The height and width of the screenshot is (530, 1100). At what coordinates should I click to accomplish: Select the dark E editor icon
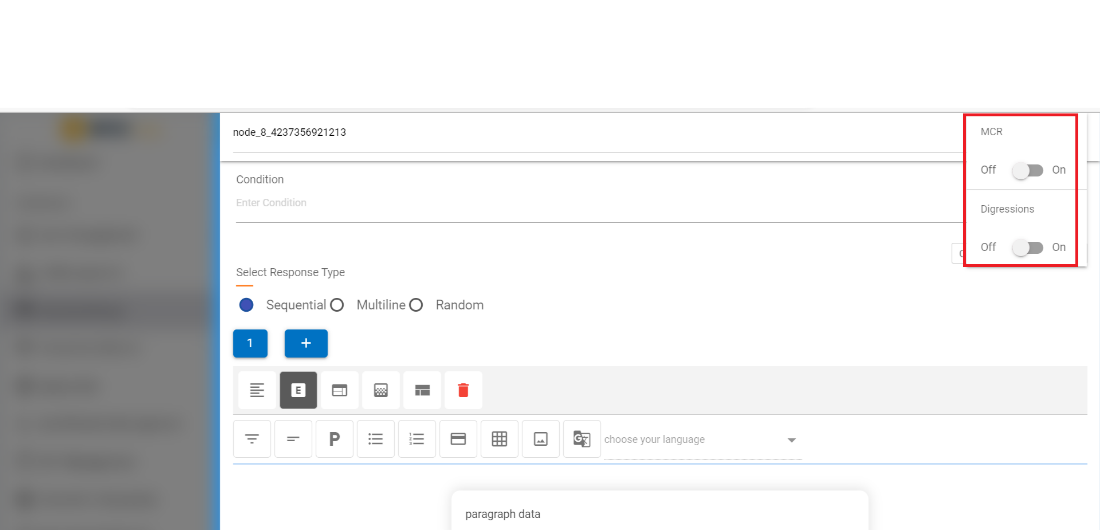(x=298, y=390)
